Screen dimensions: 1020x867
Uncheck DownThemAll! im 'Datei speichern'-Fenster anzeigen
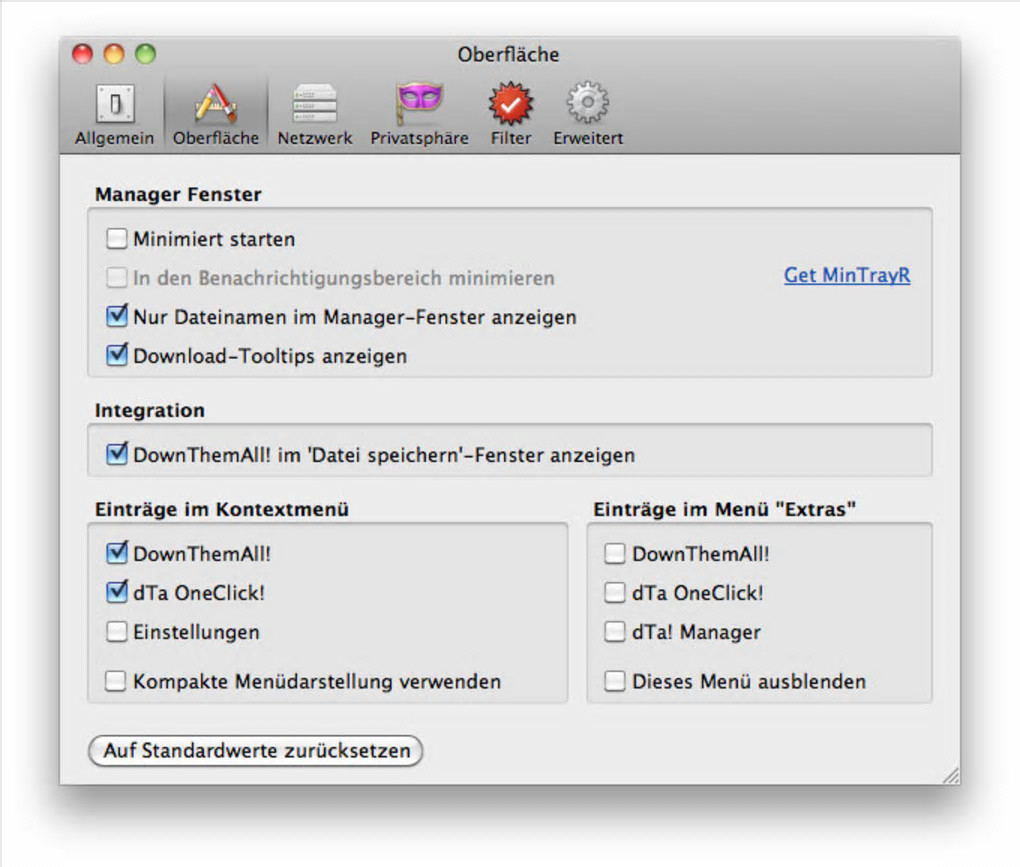click(x=118, y=455)
